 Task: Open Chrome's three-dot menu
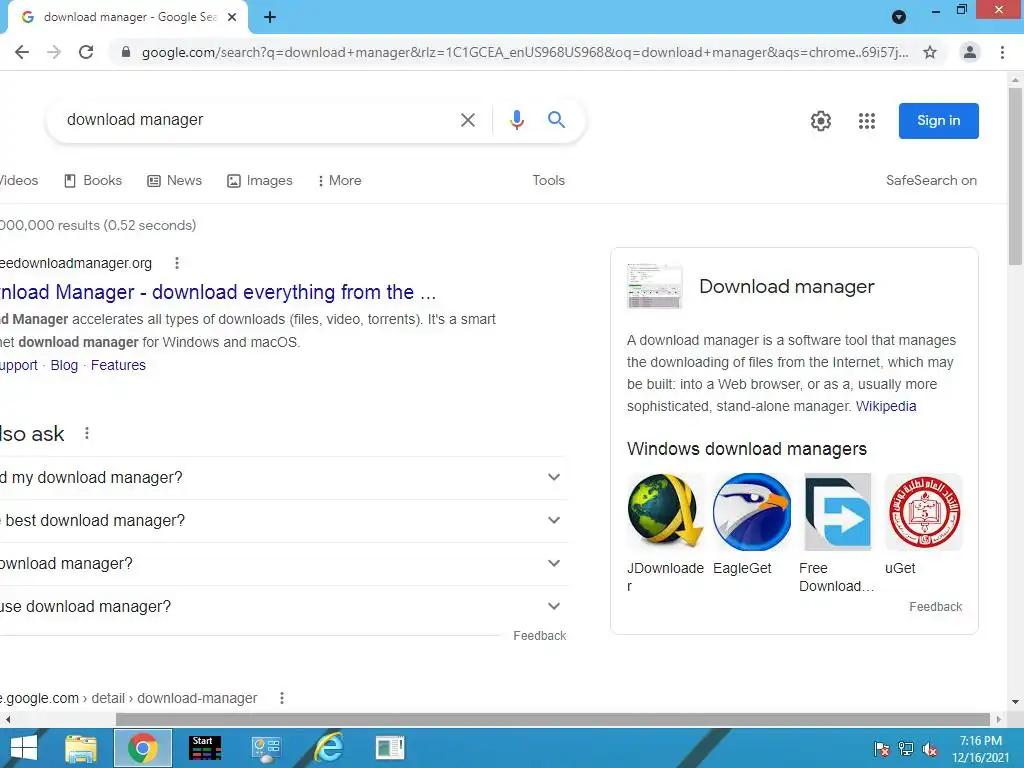[x=1002, y=52]
